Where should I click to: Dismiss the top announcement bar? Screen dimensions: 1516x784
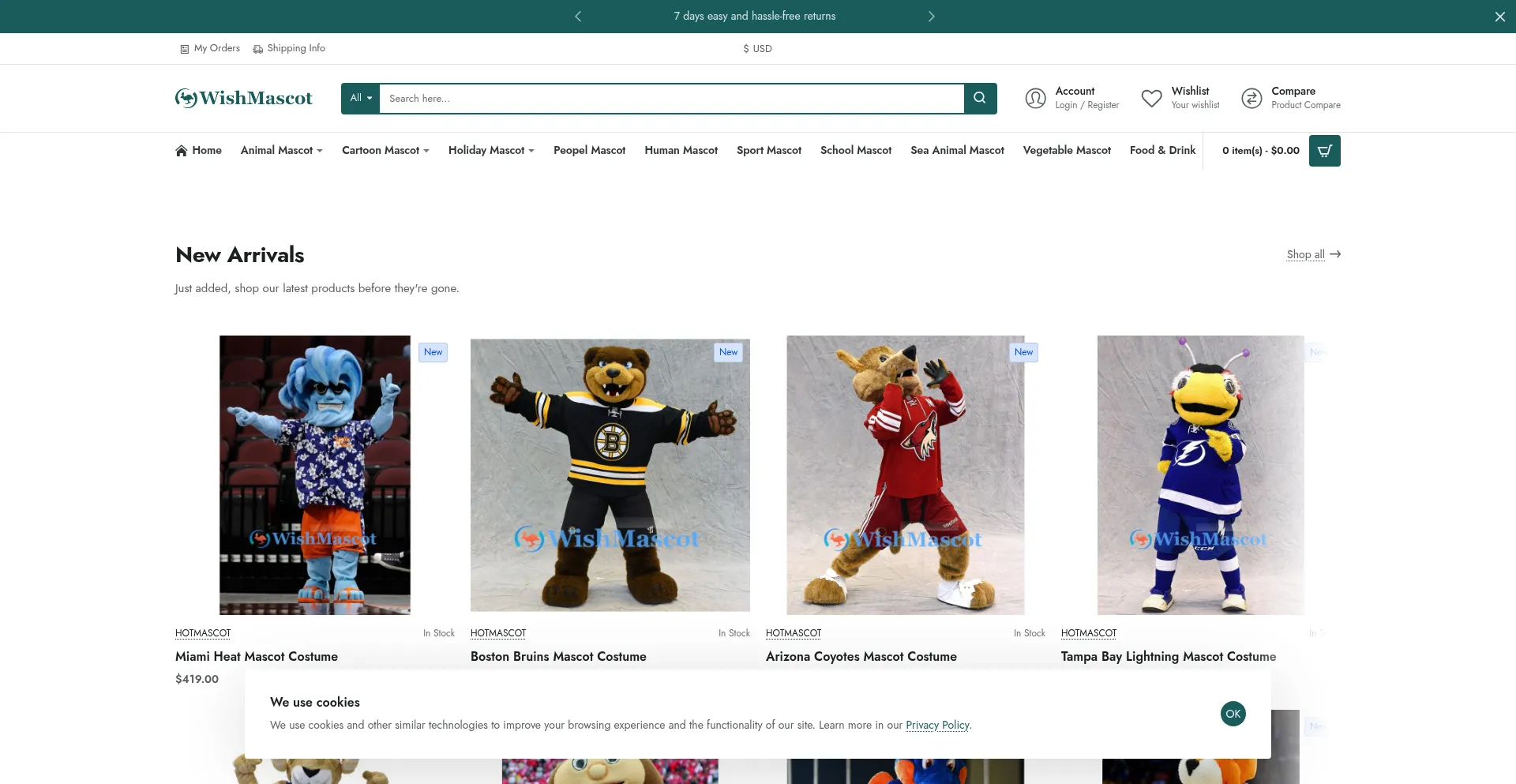(x=1499, y=17)
